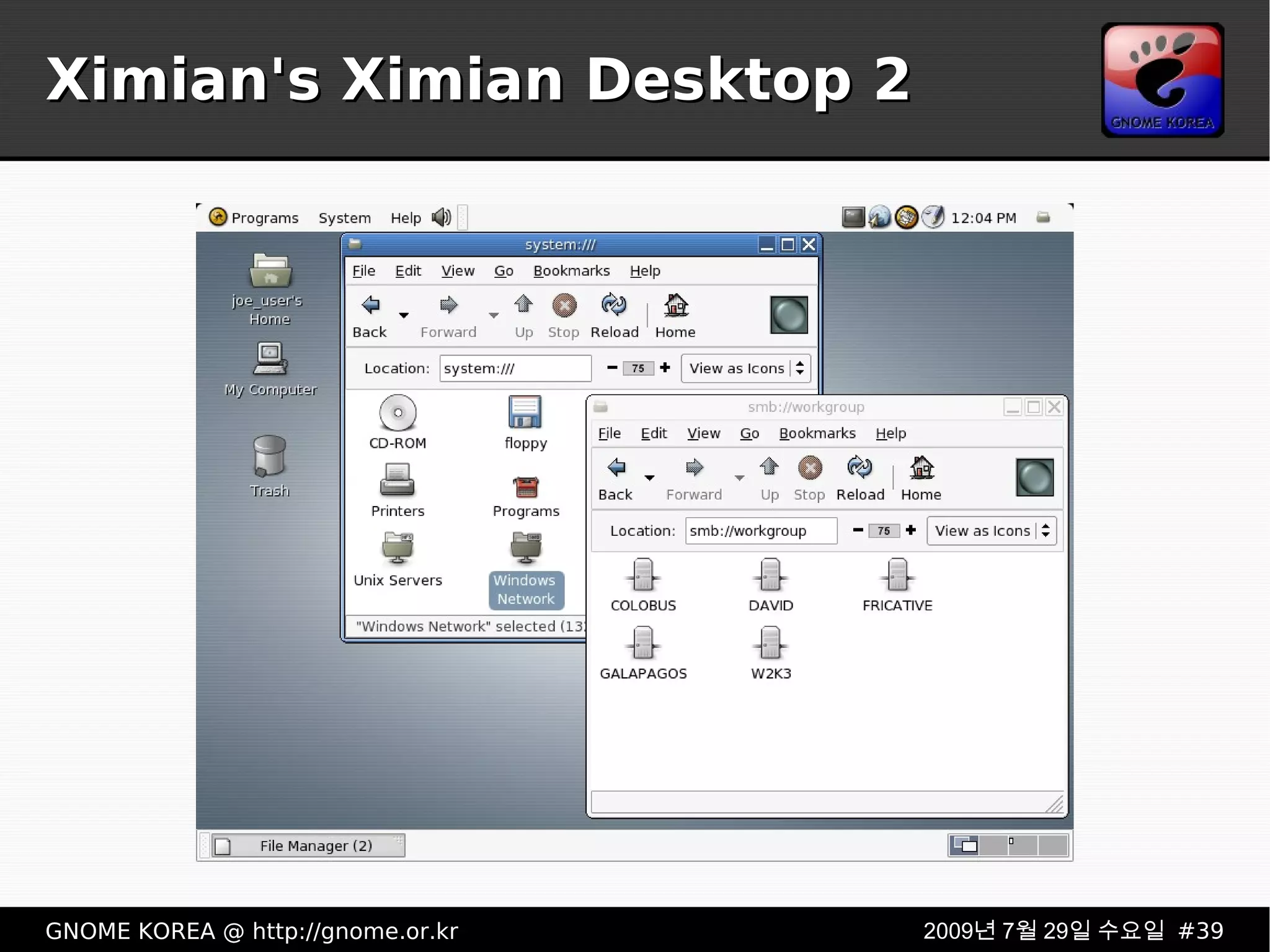
Task: Click Back in the smb://workgroup window
Action: [x=616, y=478]
